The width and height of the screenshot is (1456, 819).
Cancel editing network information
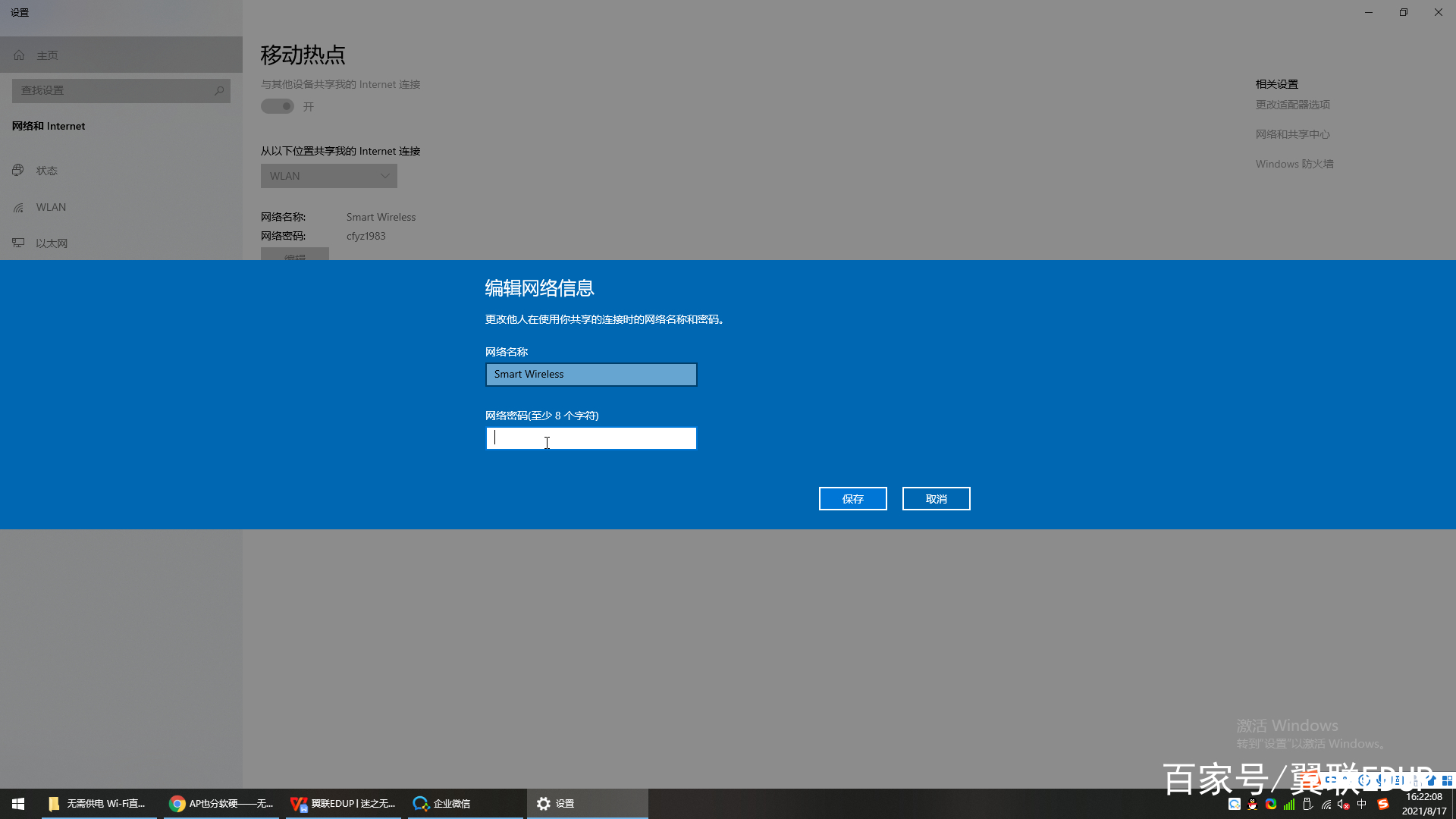936,499
